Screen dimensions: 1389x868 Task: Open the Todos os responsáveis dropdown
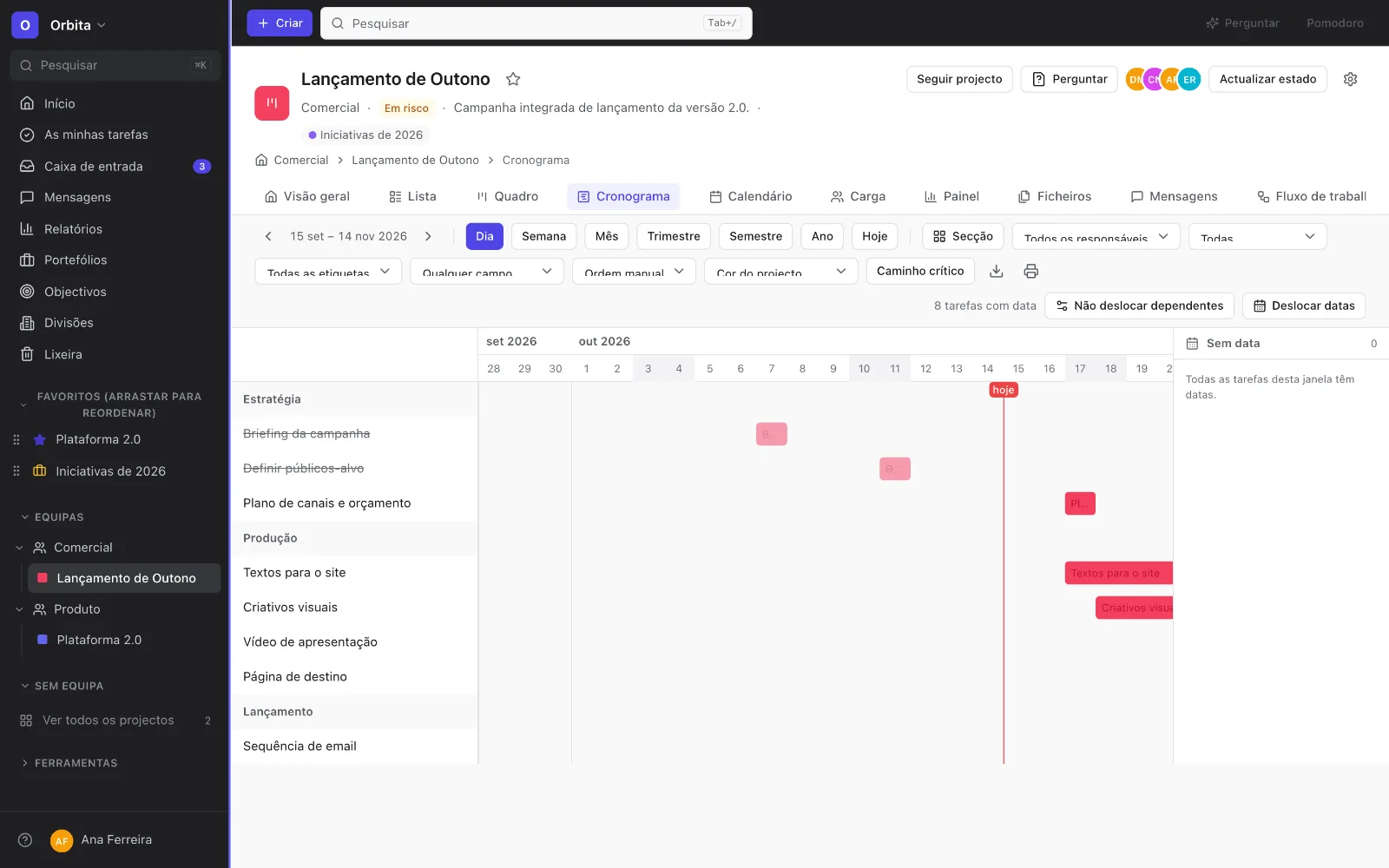coord(1096,236)
